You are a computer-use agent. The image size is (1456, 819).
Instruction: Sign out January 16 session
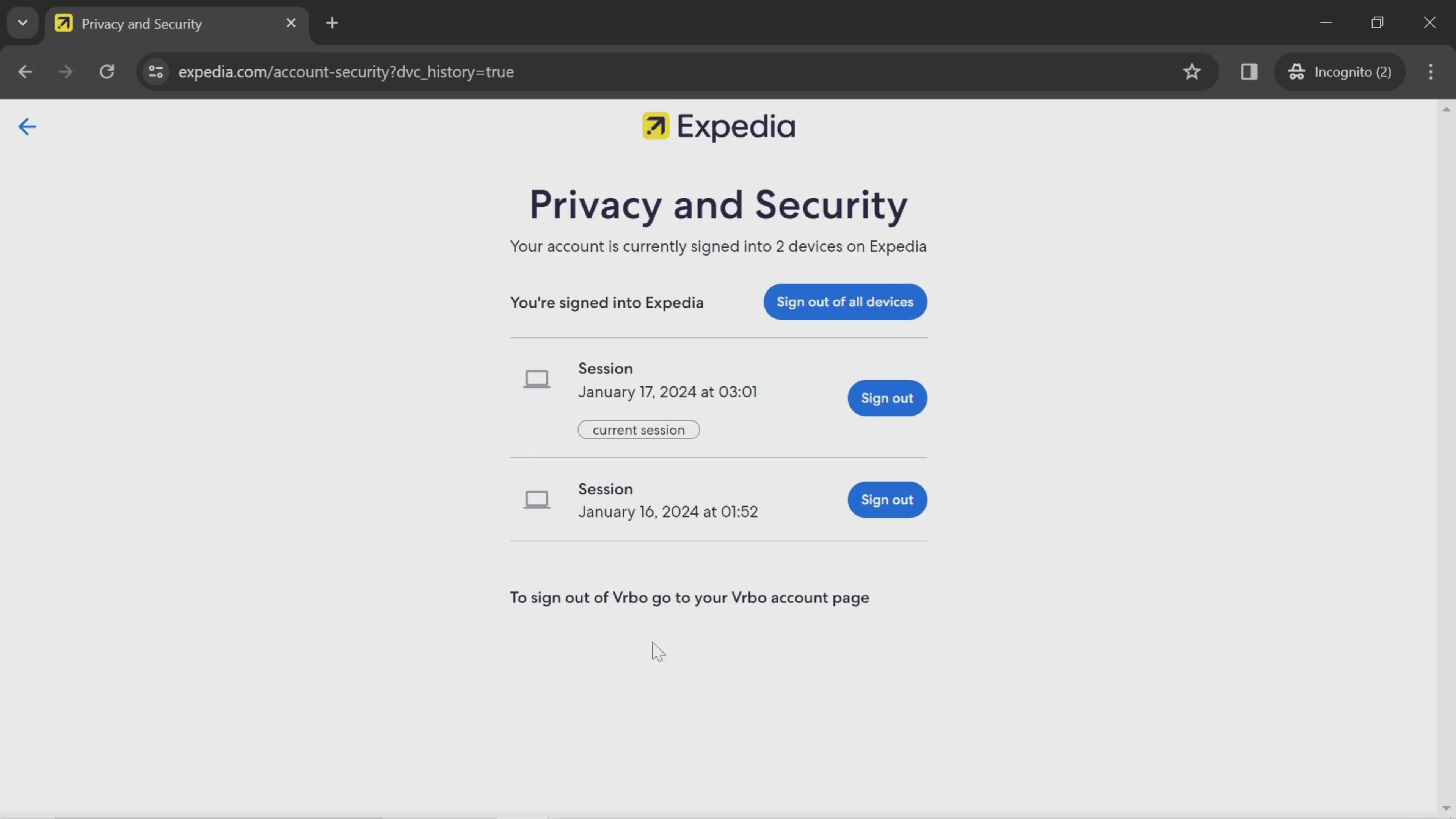point(887,499)
